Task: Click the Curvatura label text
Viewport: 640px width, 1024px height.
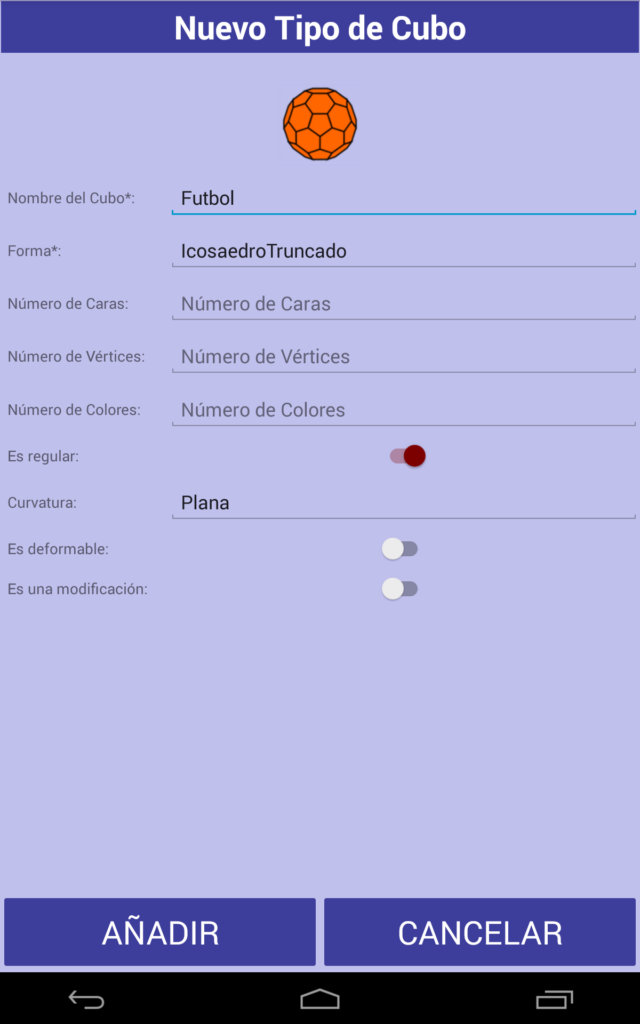Action: (x=42, y=503)
